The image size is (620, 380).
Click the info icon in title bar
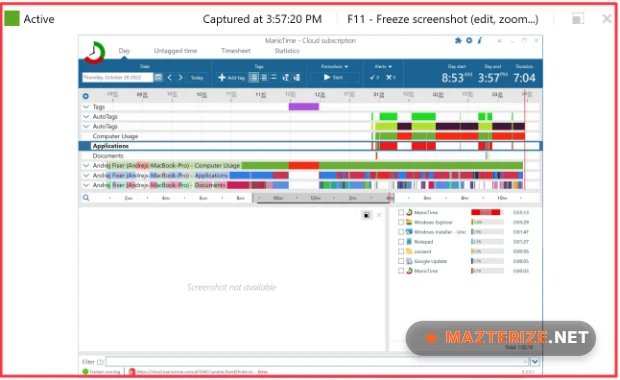(x=479, y=40)
